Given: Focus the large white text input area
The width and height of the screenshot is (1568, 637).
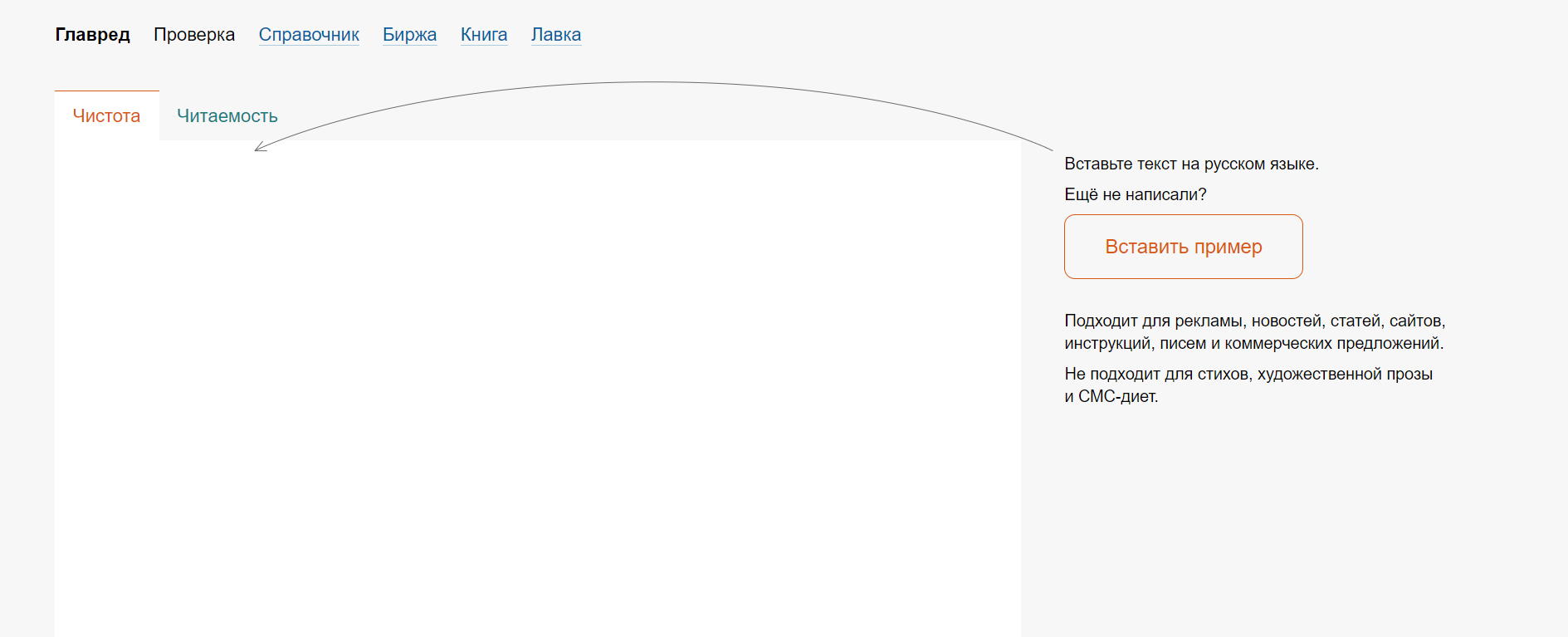Looking at the screenshot, I should pos(538,389).
